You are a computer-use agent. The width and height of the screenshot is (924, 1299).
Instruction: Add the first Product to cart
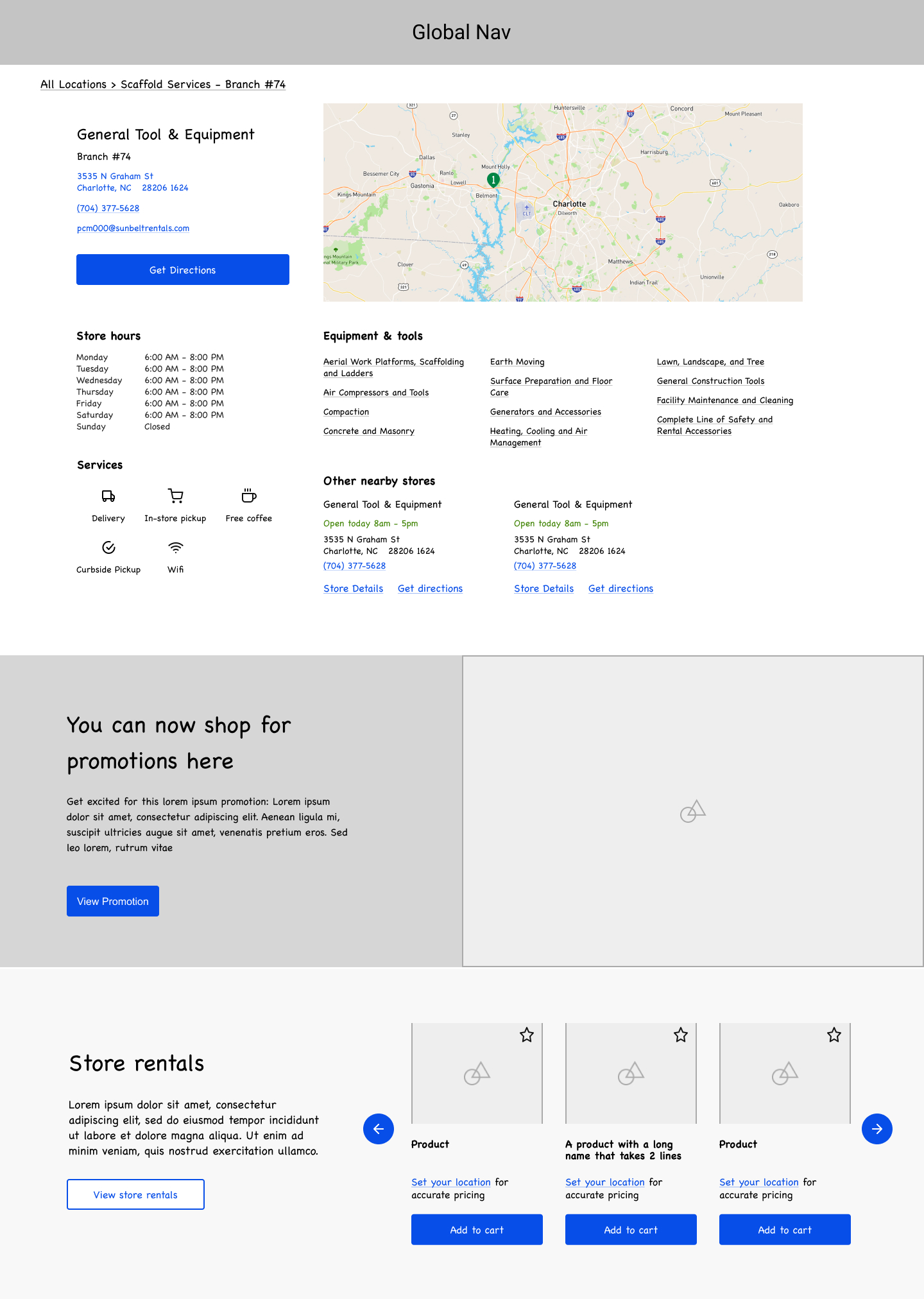[x=477, y=1230]
